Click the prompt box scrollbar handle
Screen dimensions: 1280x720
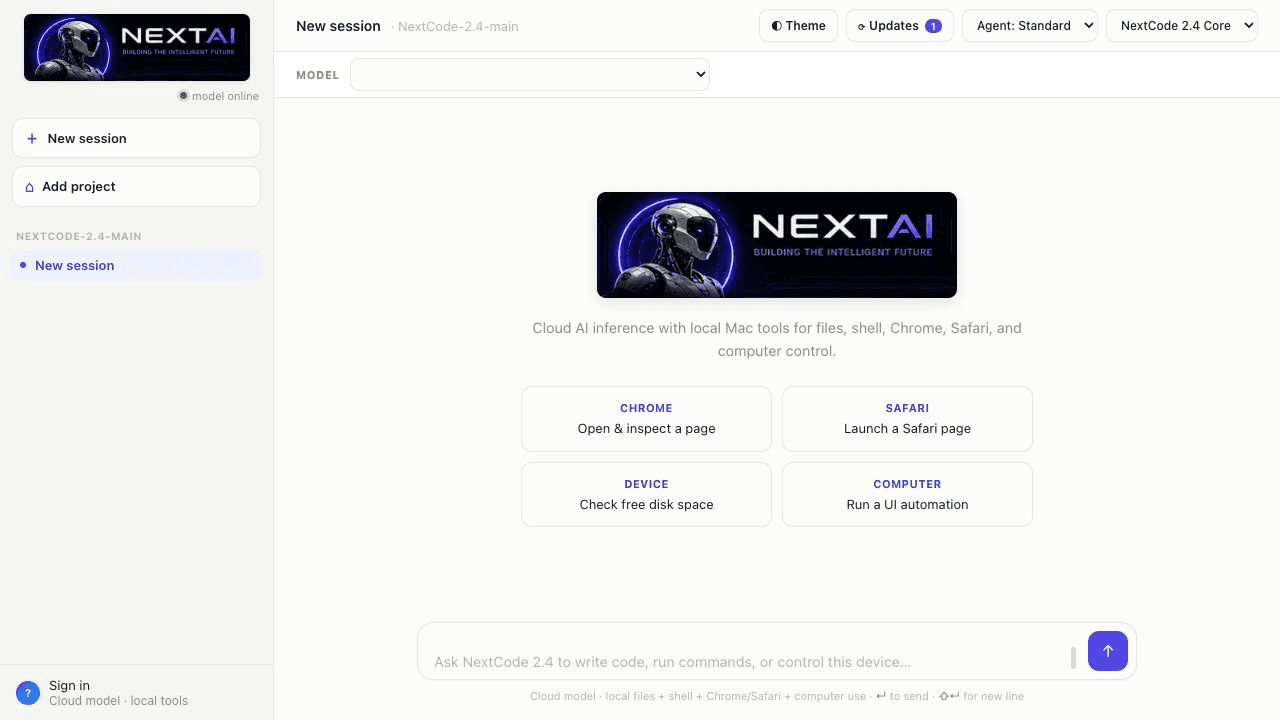click(1073, 657)
